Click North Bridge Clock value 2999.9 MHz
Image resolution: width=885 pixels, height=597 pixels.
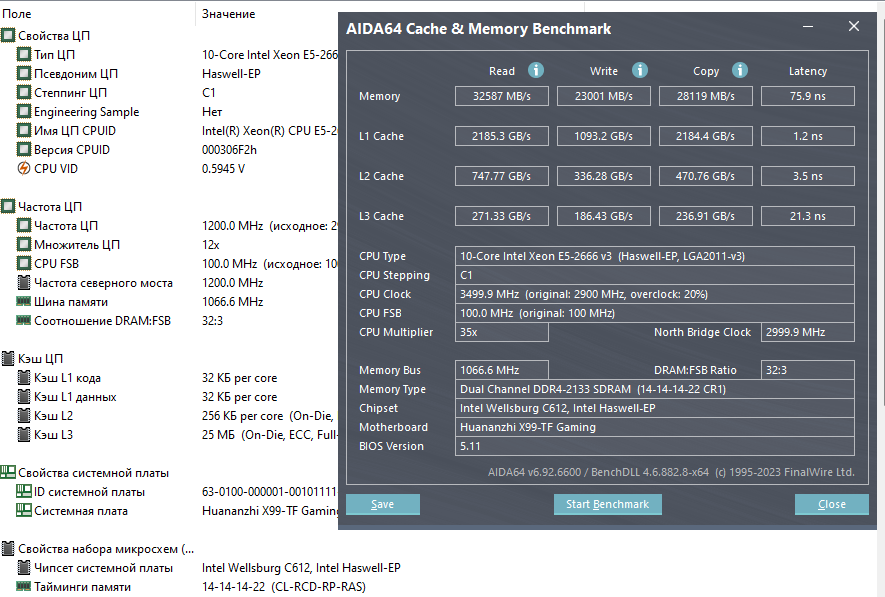(x=808, y=332)
